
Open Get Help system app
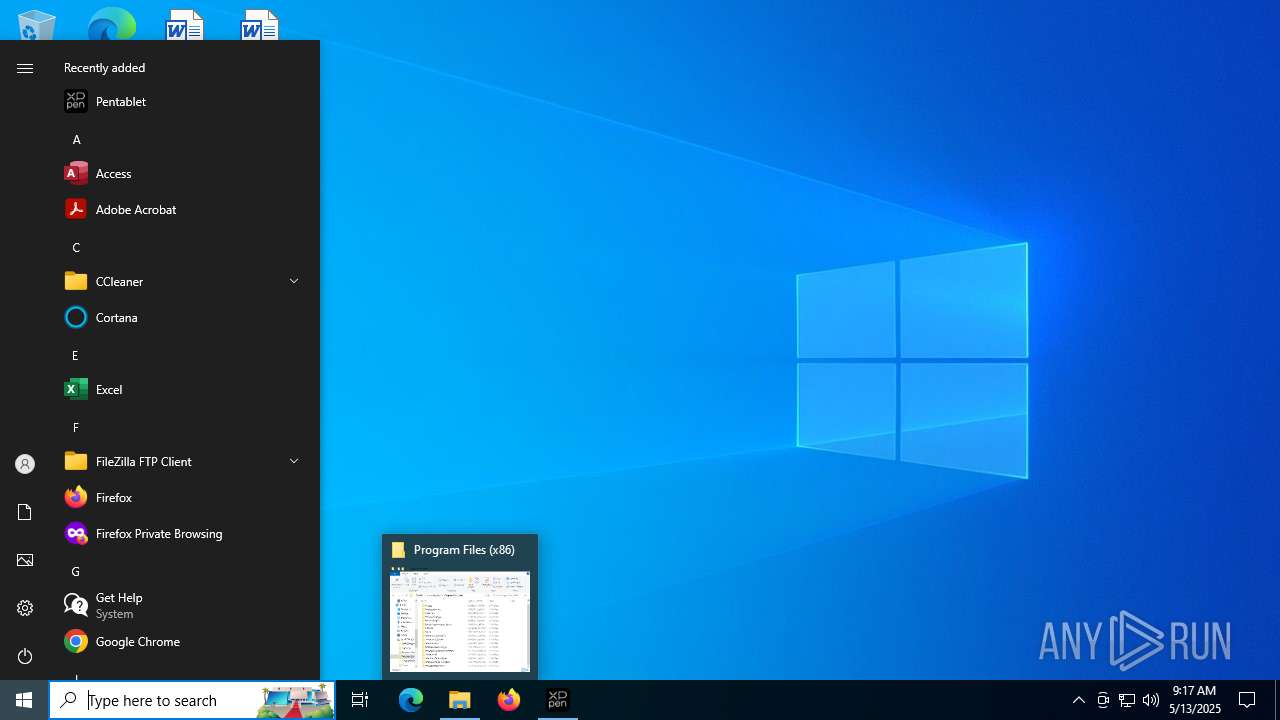[184, 605]
